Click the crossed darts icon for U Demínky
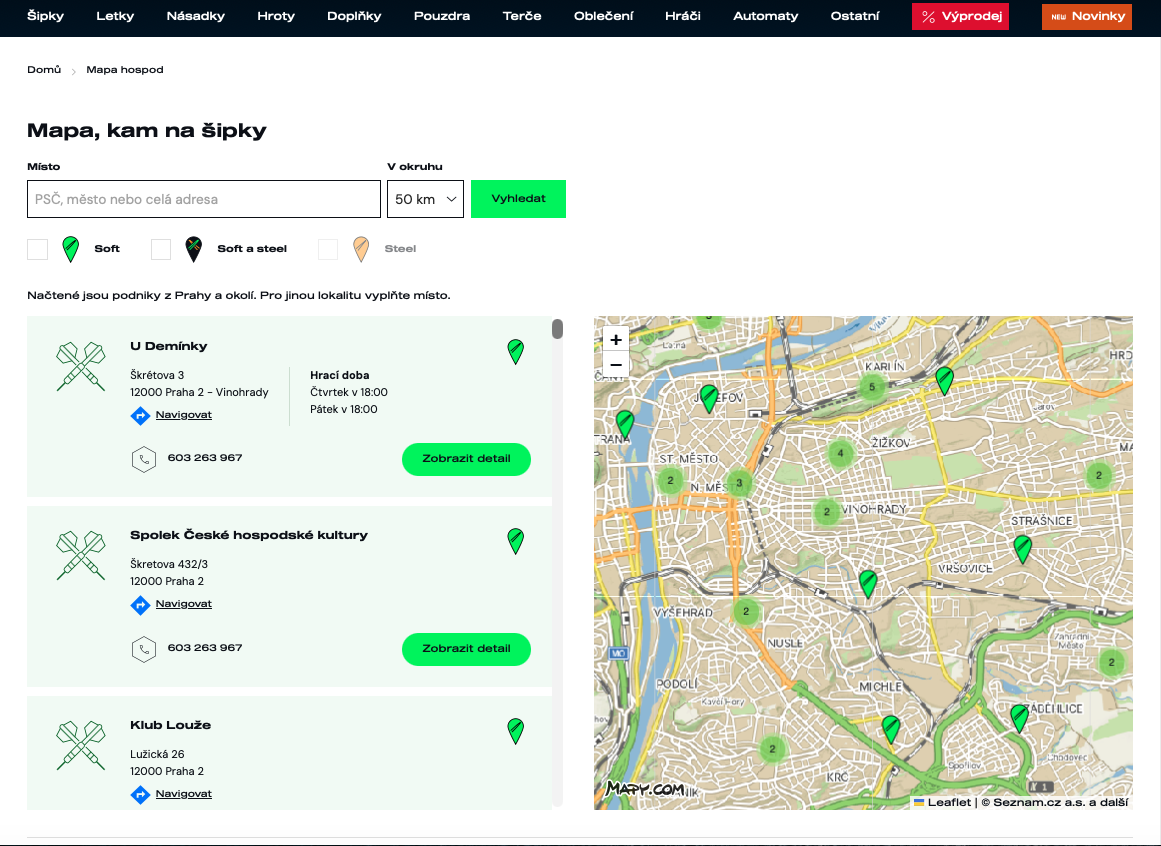 point(81,366)
